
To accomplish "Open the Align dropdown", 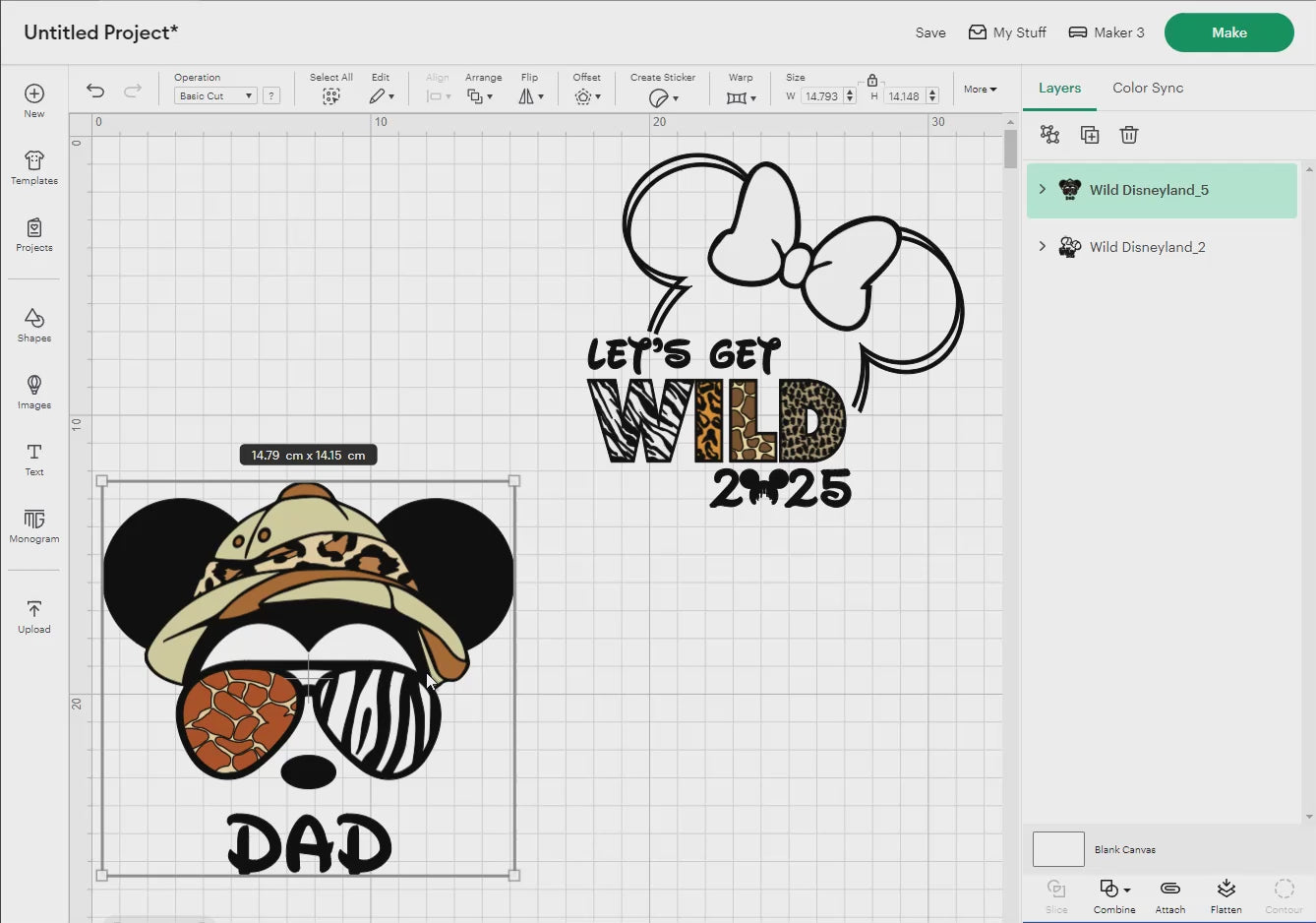I will (x=439, y=96).
